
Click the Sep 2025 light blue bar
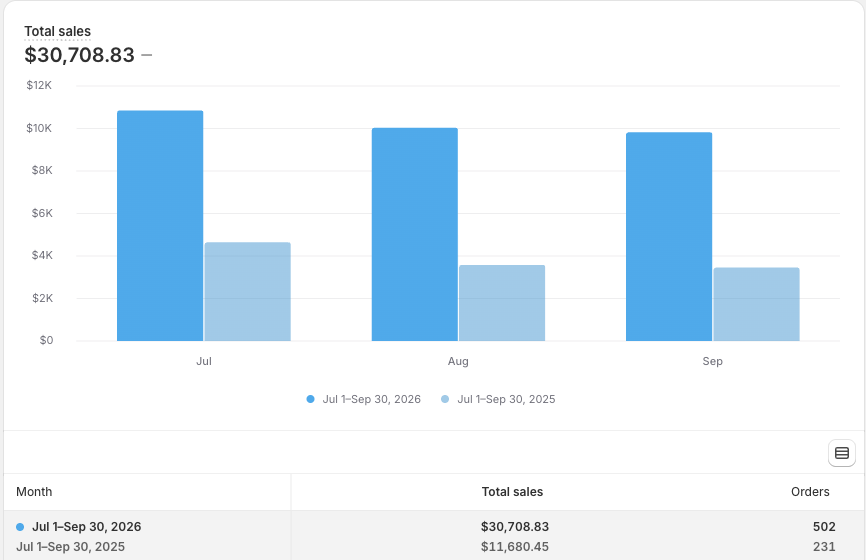(757, 304)
